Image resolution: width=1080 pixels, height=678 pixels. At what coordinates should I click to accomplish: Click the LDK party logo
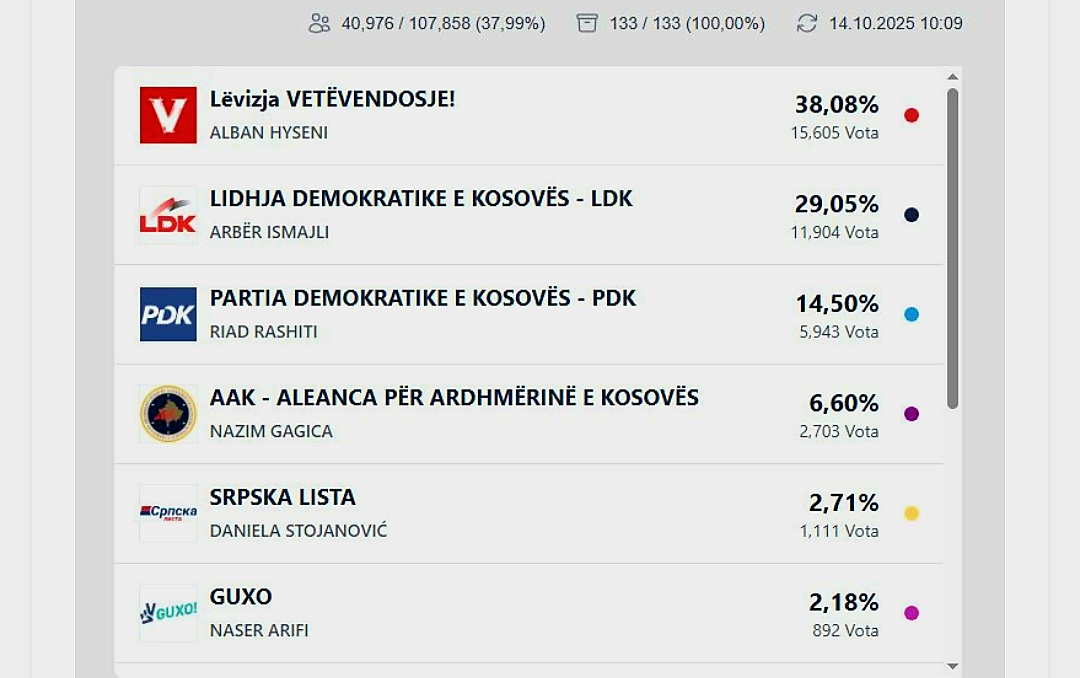tap(168, 215)
